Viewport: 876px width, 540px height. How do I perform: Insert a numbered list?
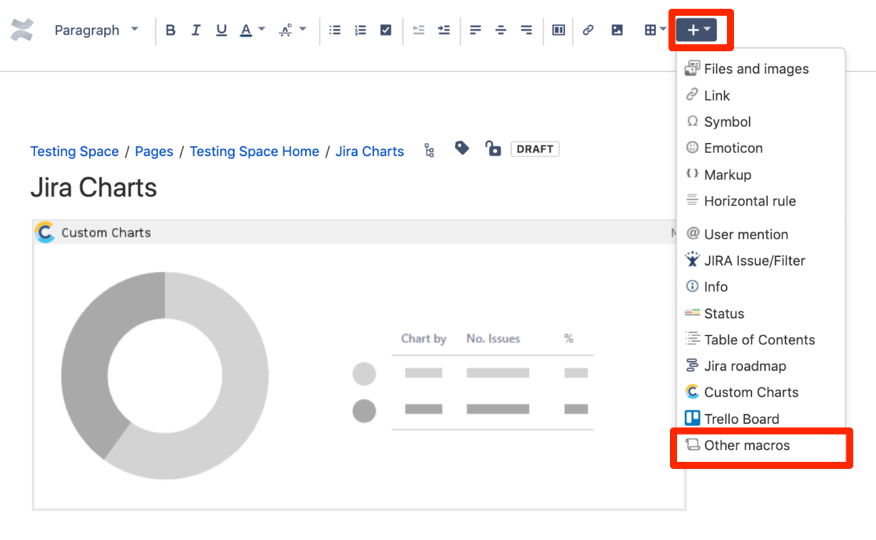(360, 30)
